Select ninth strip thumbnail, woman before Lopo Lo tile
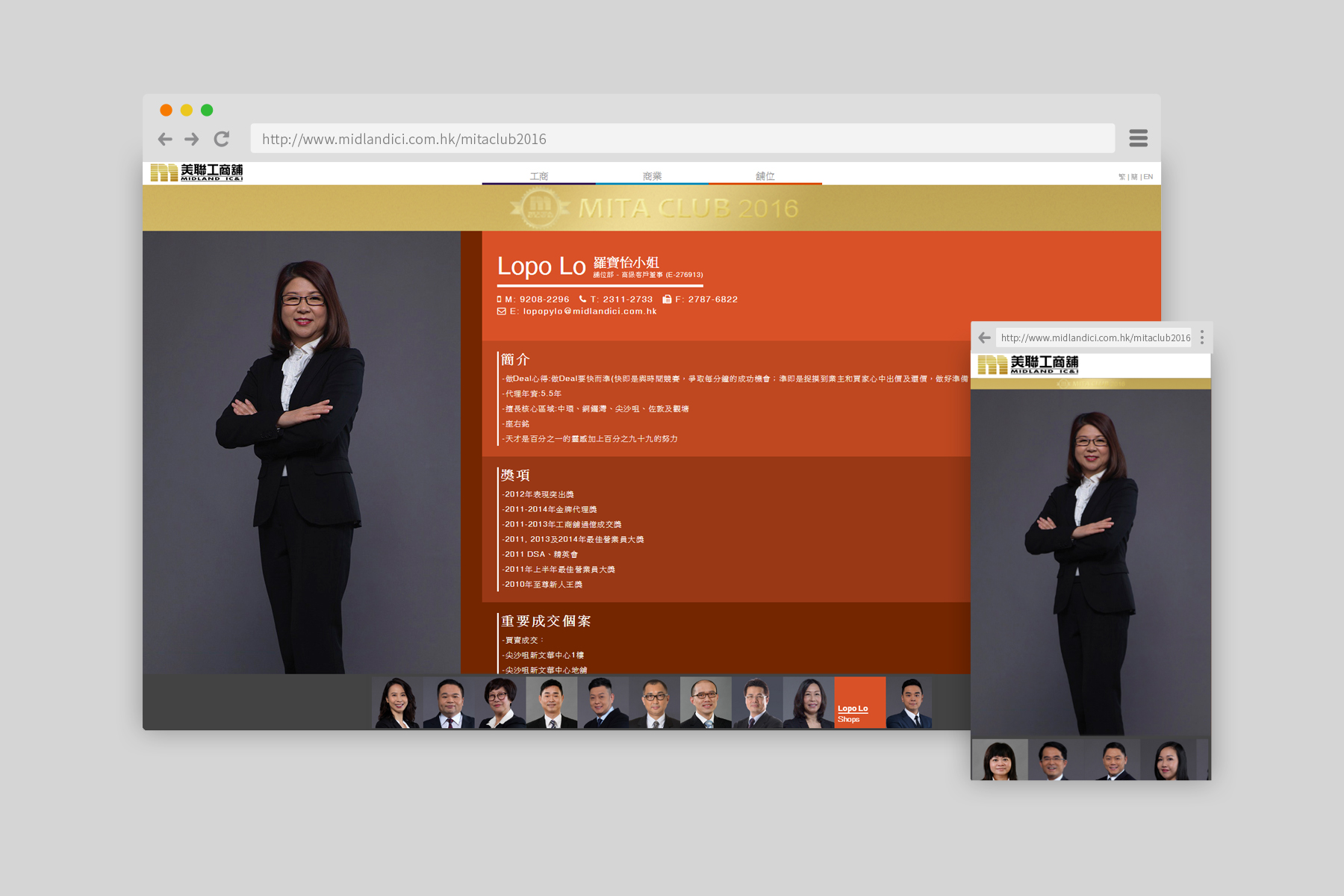The height and width of the screenshot is (896, 1344). point(809,703)
